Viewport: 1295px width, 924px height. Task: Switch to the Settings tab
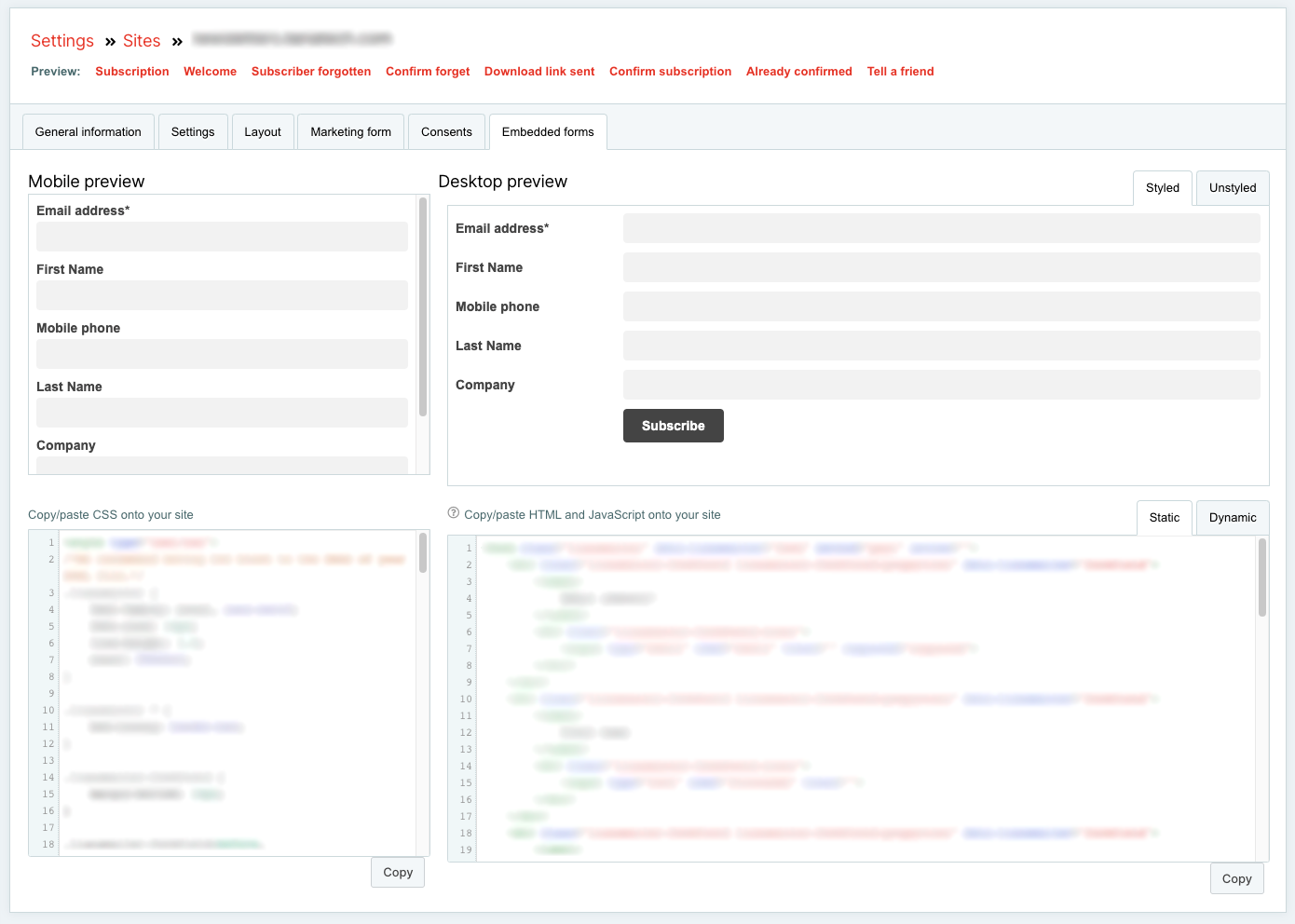[193, 132]
